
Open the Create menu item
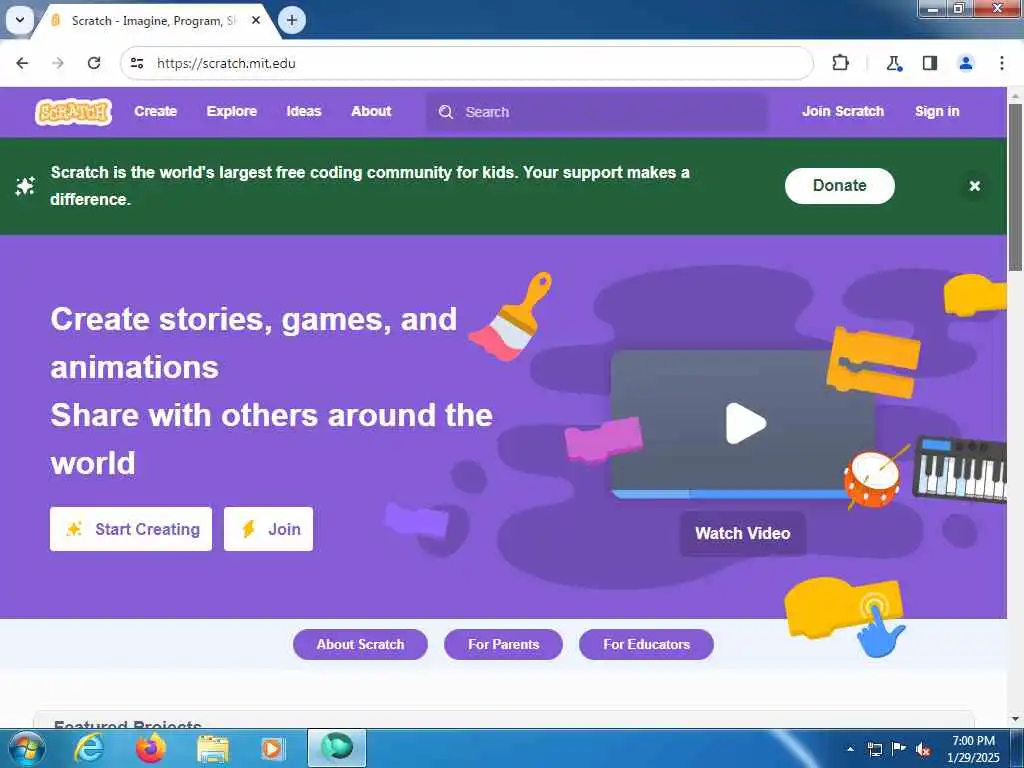coord(155,112)
